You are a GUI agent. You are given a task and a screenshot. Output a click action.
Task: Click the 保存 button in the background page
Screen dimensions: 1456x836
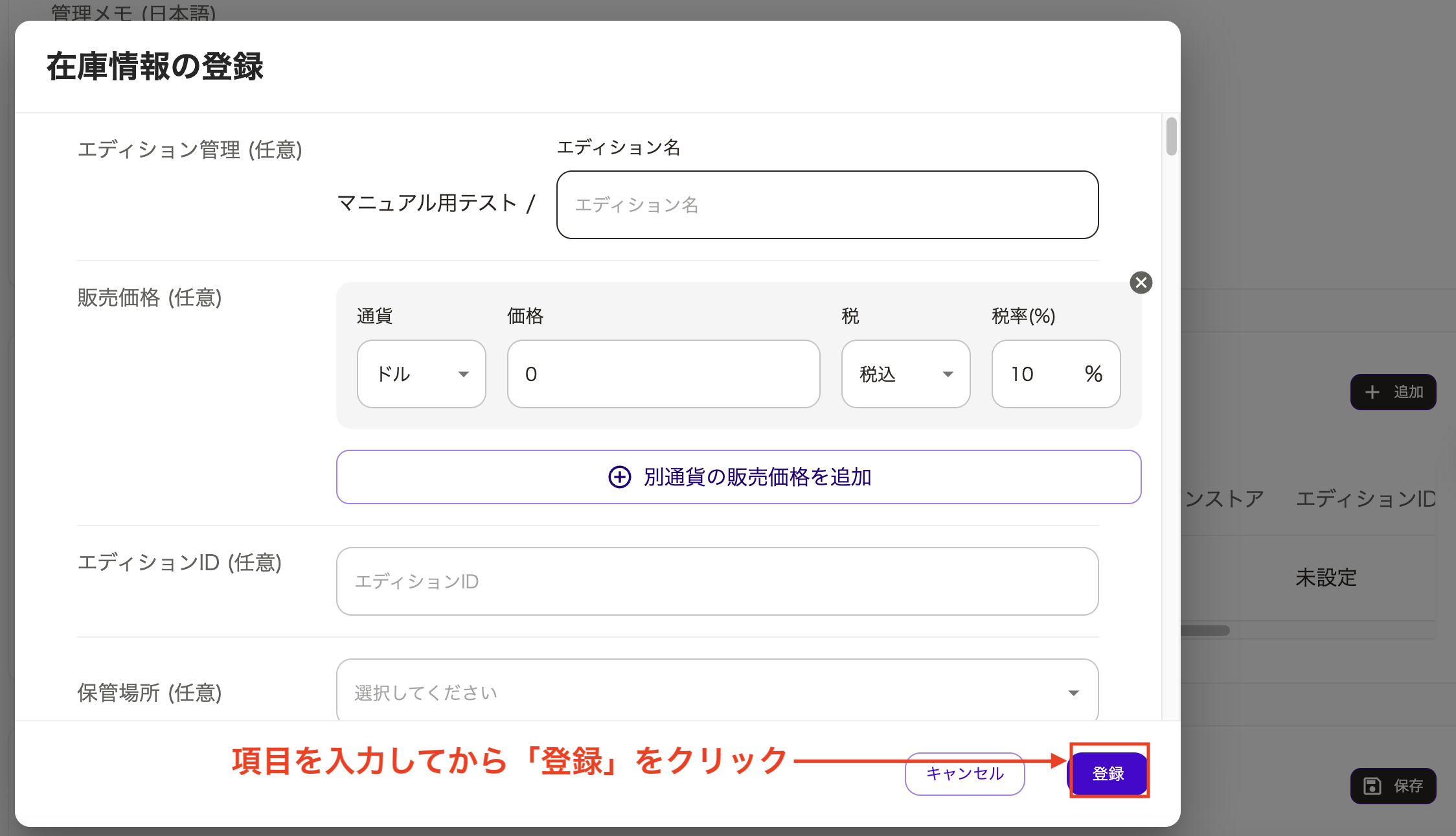[x=1393, y=786]
